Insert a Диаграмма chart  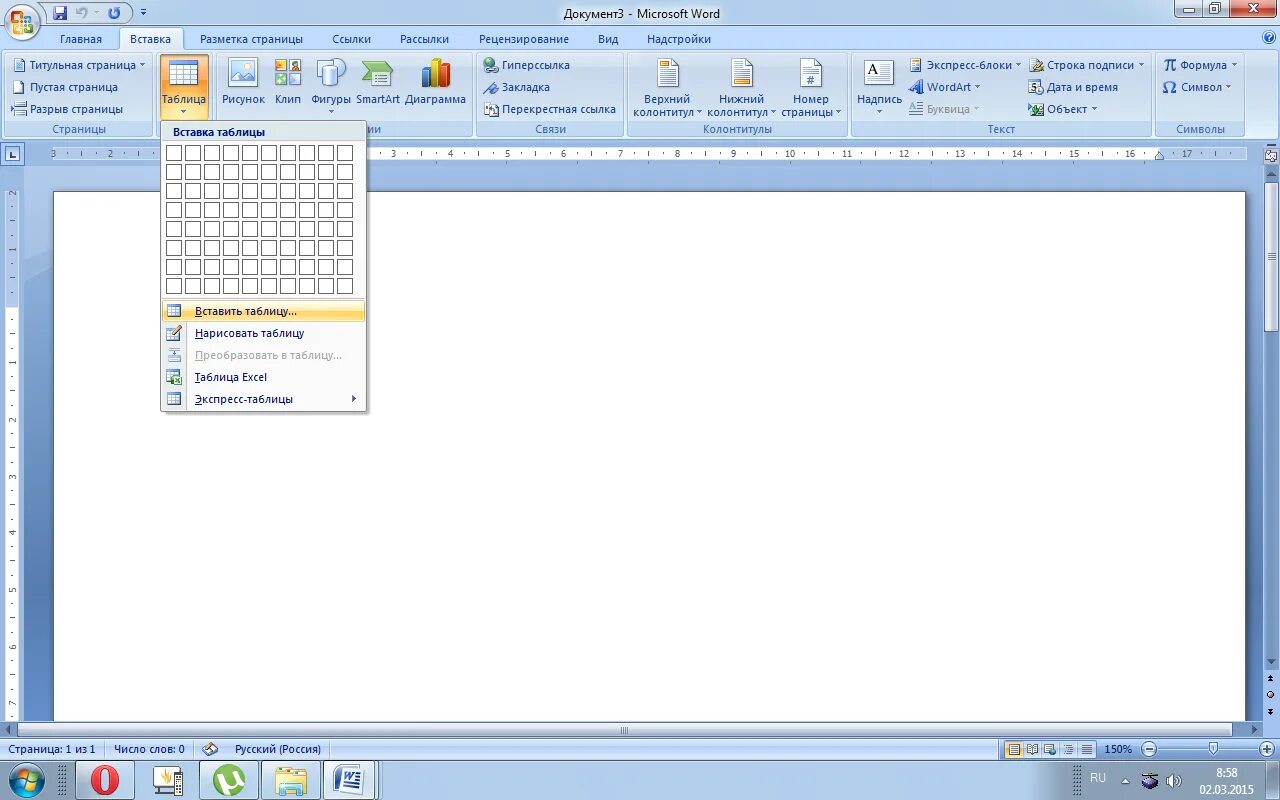(x=436, y=82)
